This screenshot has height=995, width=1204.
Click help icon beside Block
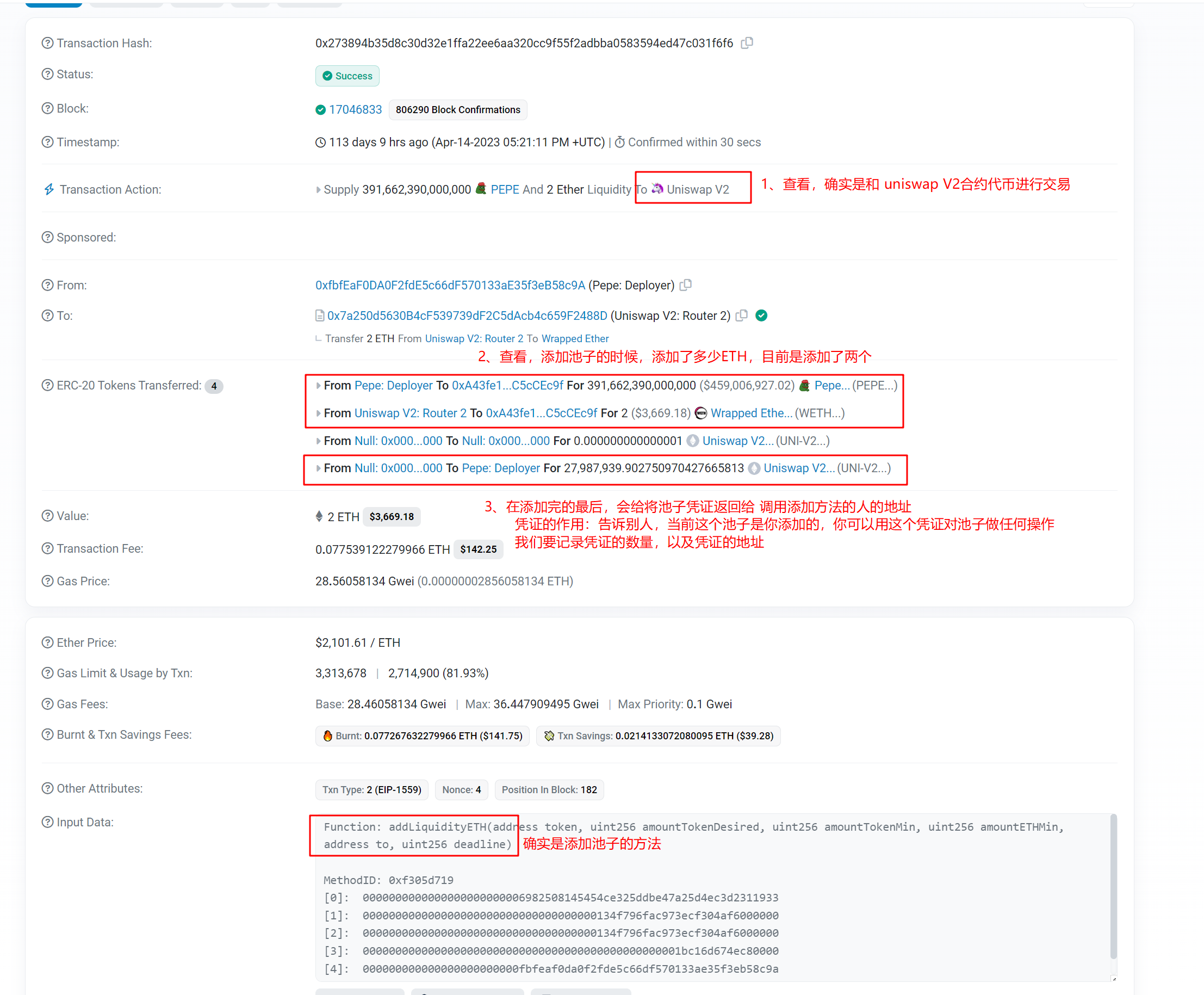coord(47,108)
